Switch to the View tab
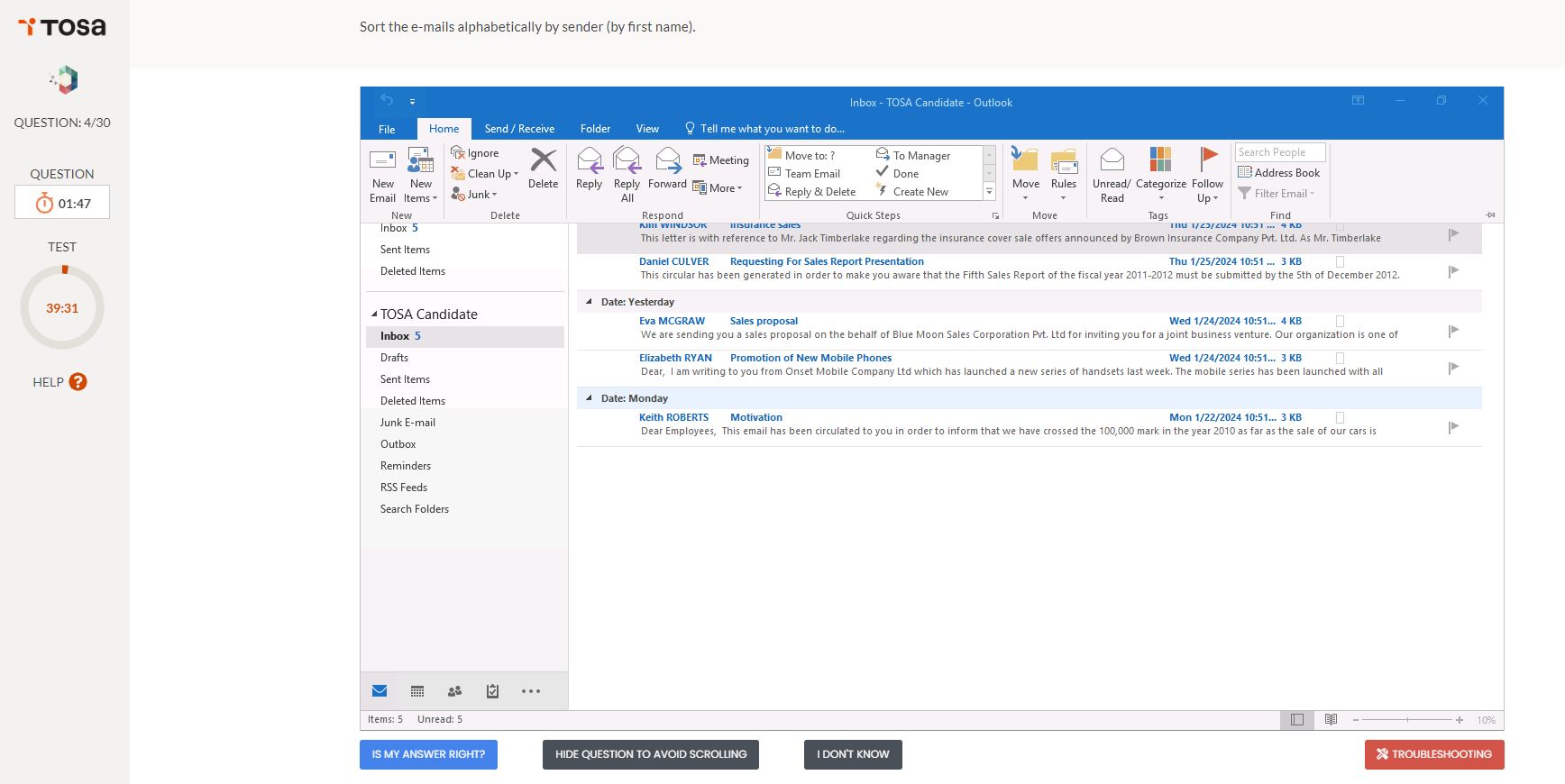 (x=646, y=129)
